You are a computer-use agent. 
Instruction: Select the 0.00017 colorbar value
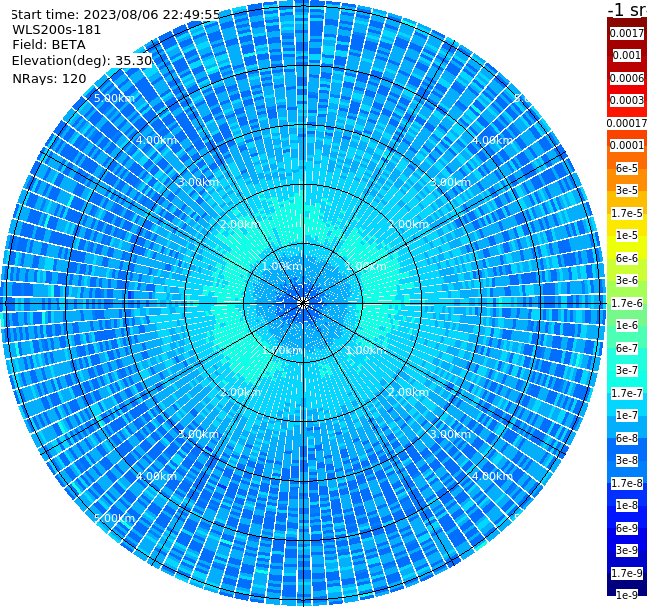pos(627,123)
